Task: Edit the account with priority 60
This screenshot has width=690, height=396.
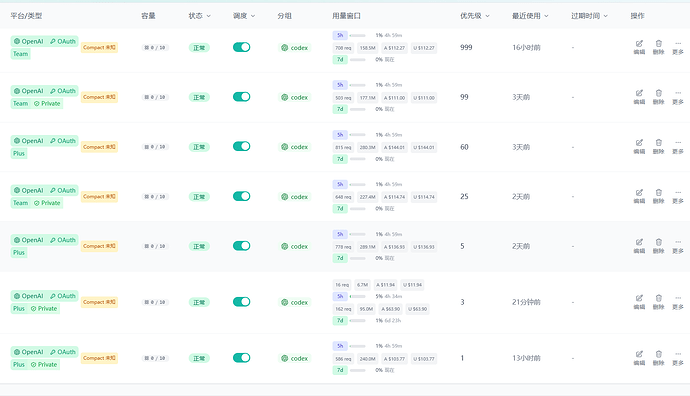Action: tap(639, 147)
